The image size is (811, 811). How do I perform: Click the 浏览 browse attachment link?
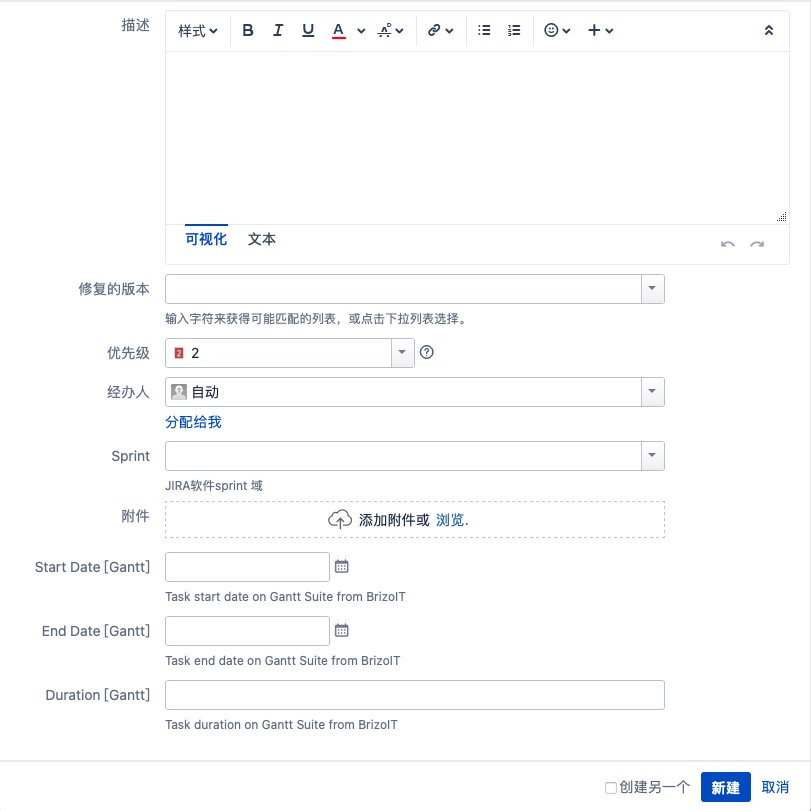click(x=450, y=520)
